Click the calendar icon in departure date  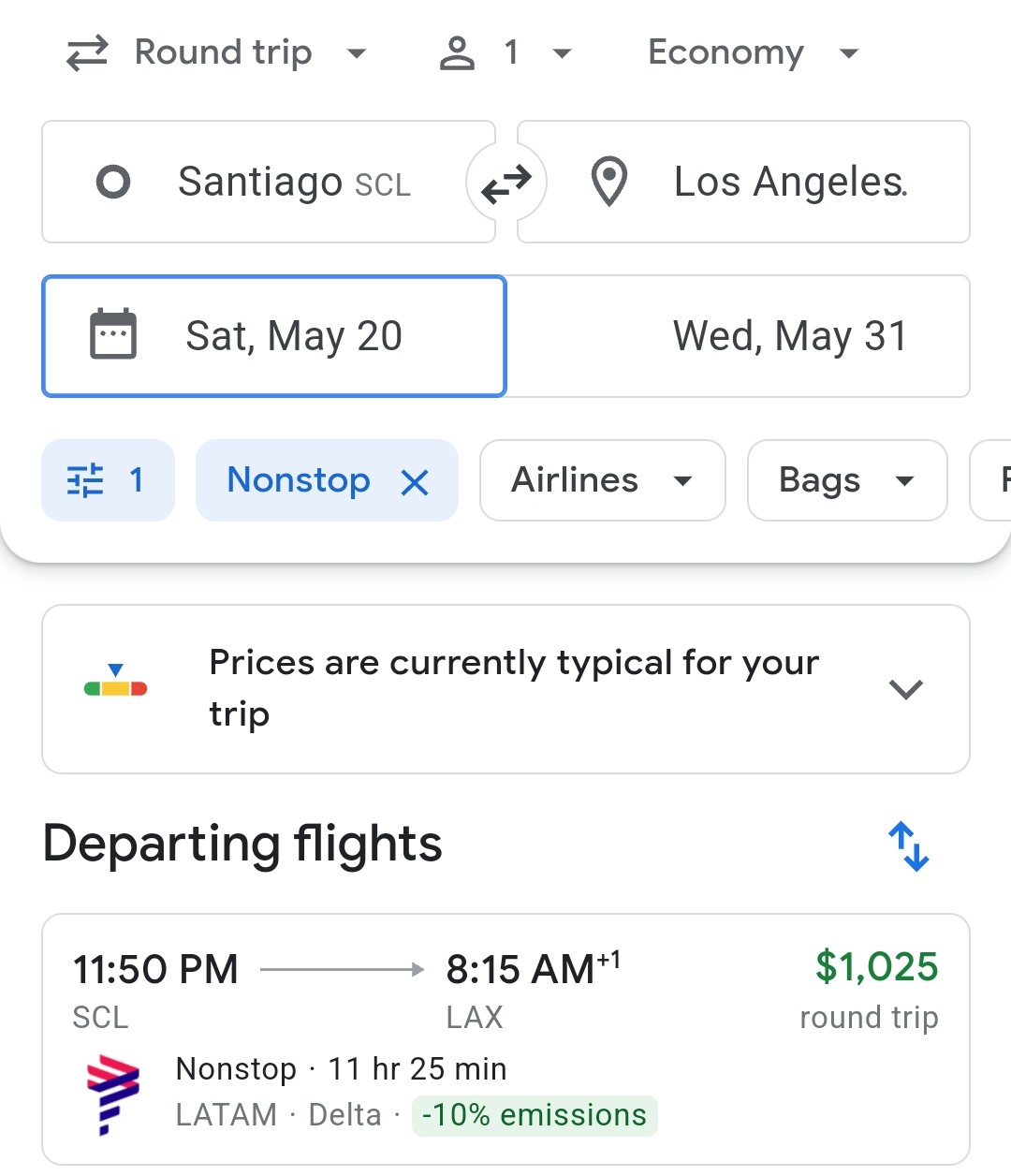[113, 335]
